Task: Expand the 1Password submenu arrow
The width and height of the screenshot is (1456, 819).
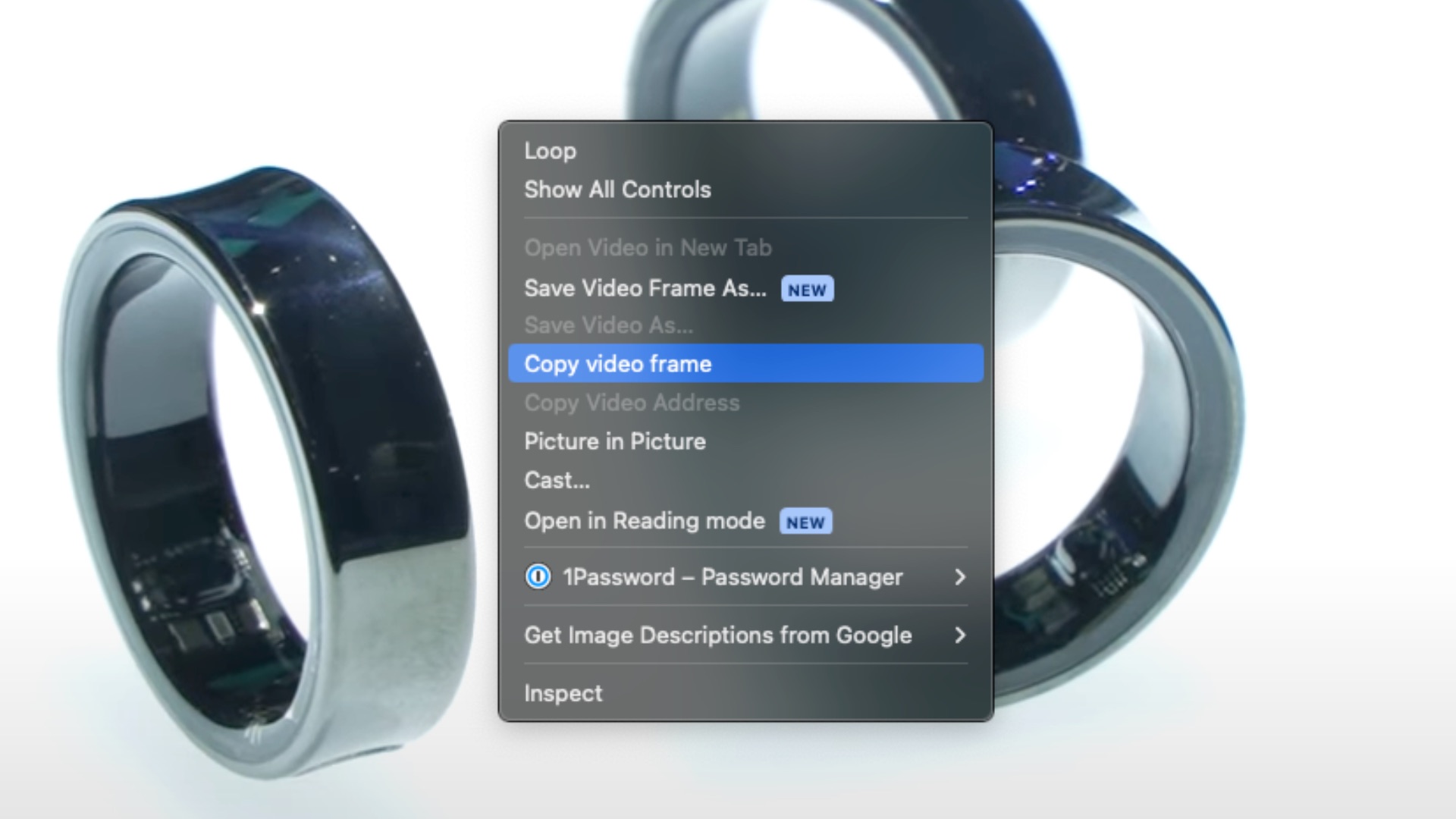Action: (x=960, y=577)
